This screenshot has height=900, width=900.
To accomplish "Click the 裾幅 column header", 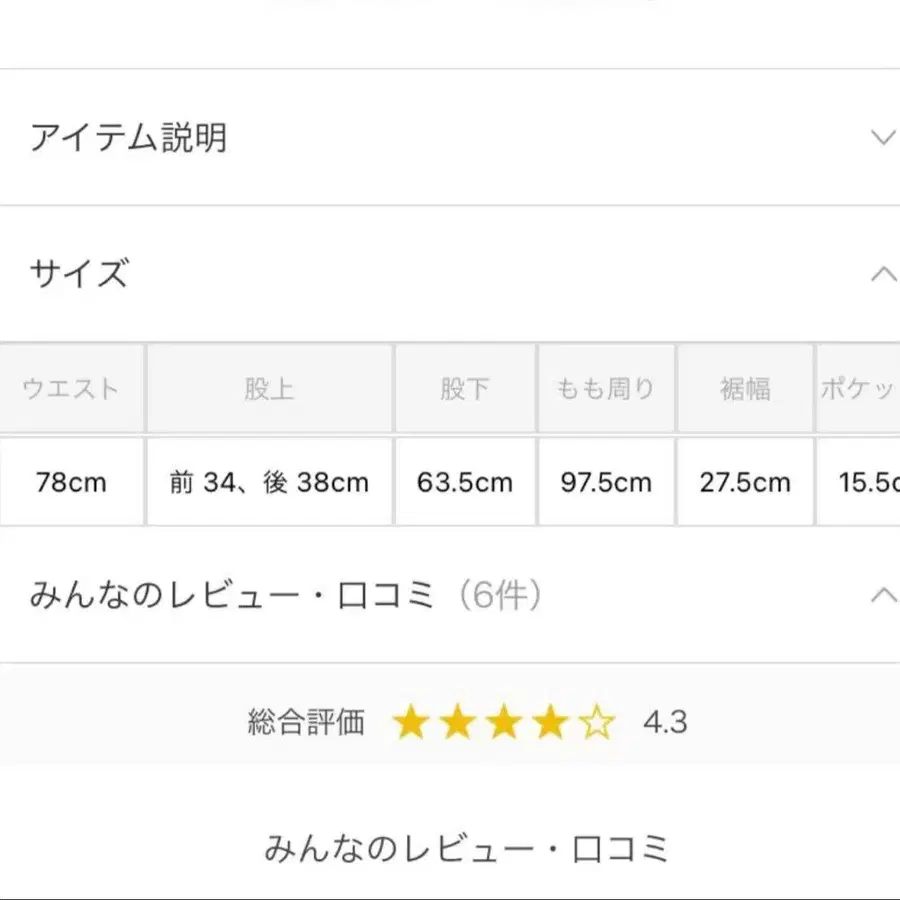I will tap(745, 389).
